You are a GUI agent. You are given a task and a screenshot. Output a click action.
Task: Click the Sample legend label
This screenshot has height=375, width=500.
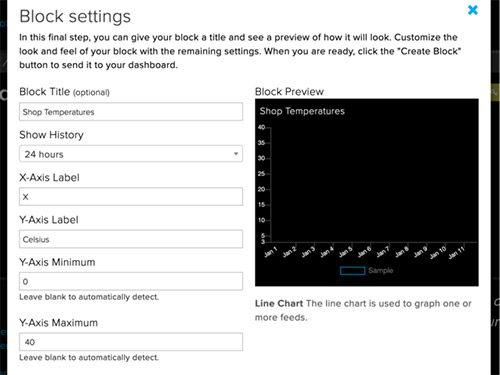pos(381,271)
